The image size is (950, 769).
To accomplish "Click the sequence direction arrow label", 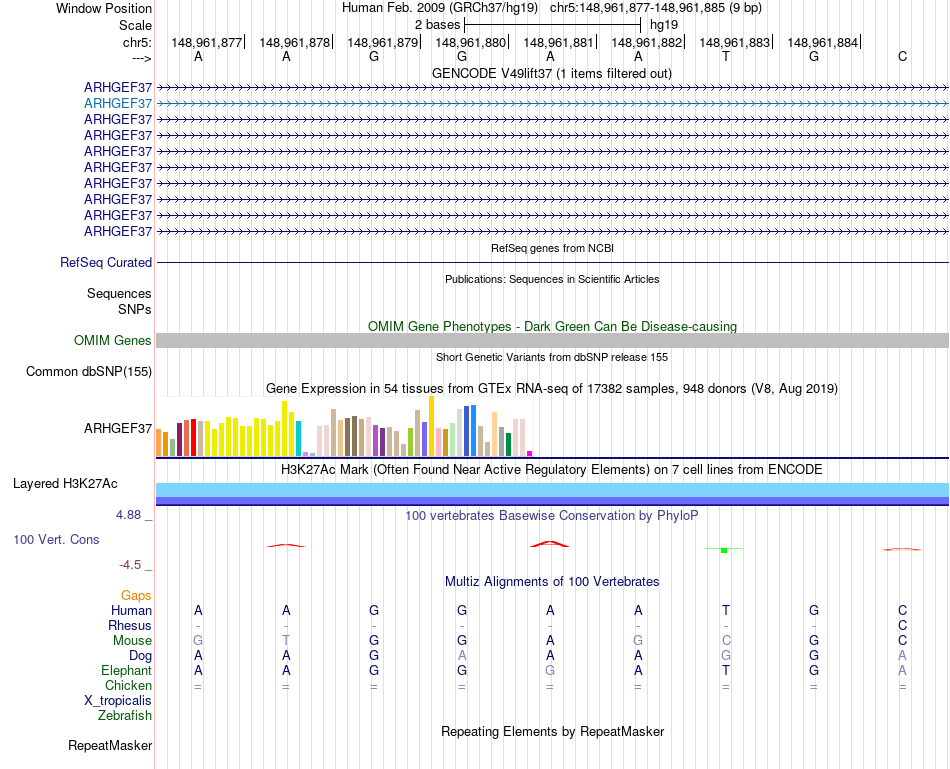I will (142, 58).
